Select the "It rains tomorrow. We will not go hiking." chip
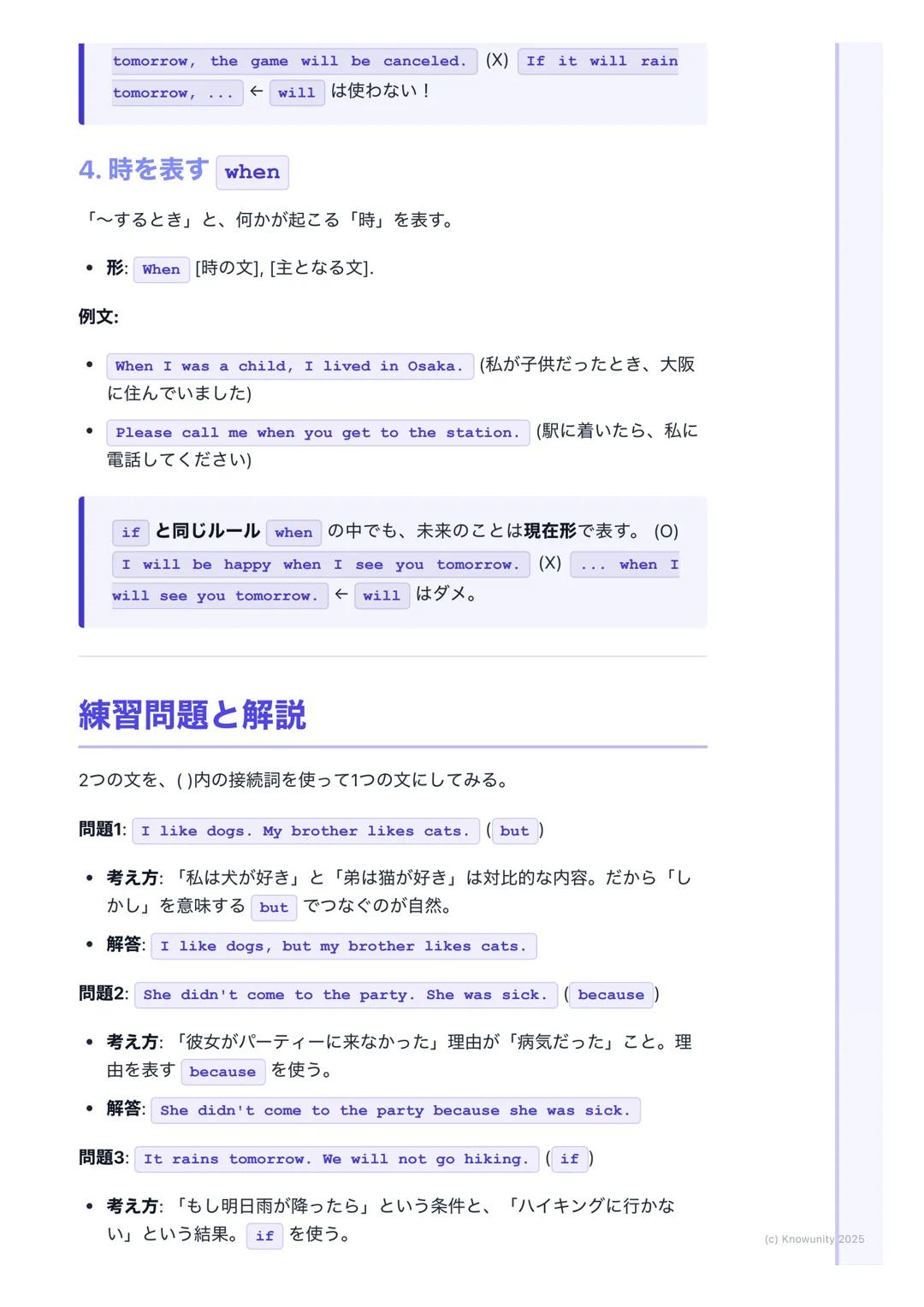This screenshot has height=1307, width=924. point(337,1159)
